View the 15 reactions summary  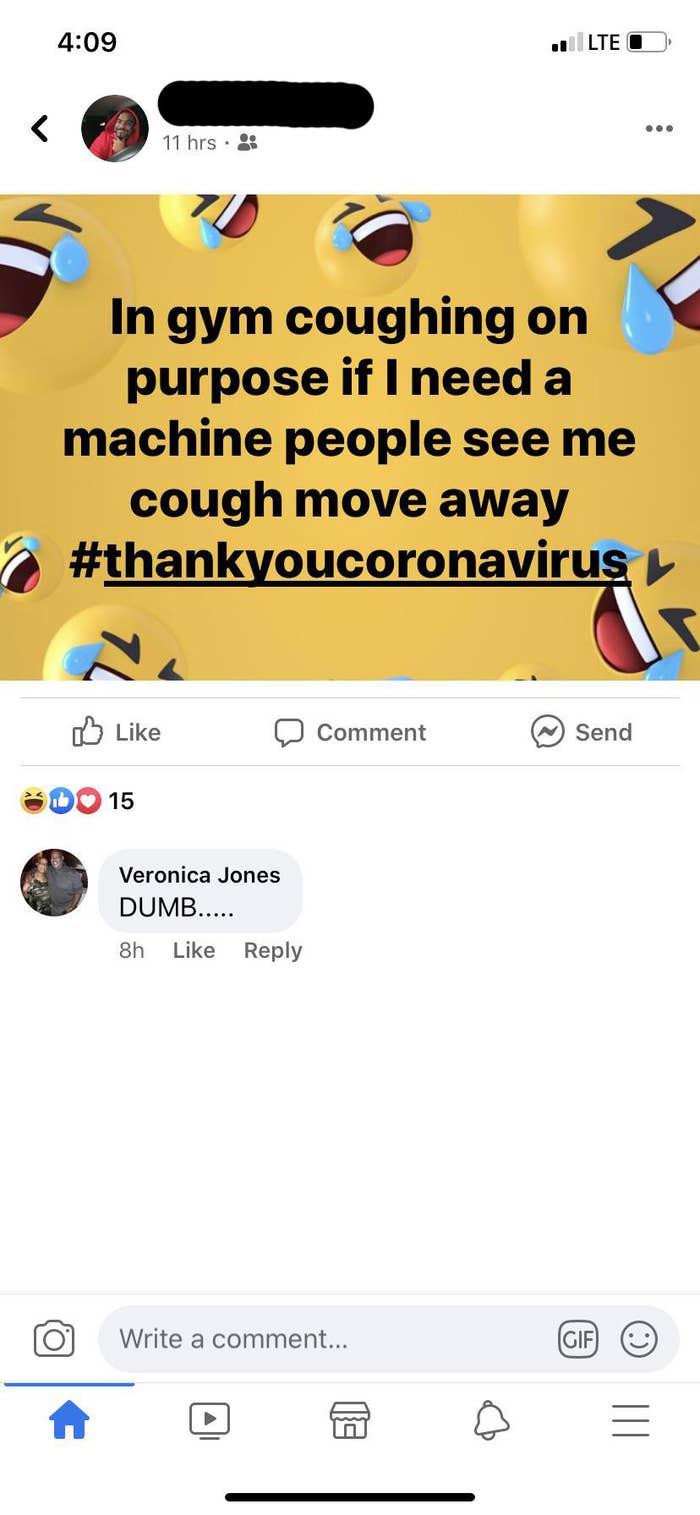(77, 800)
